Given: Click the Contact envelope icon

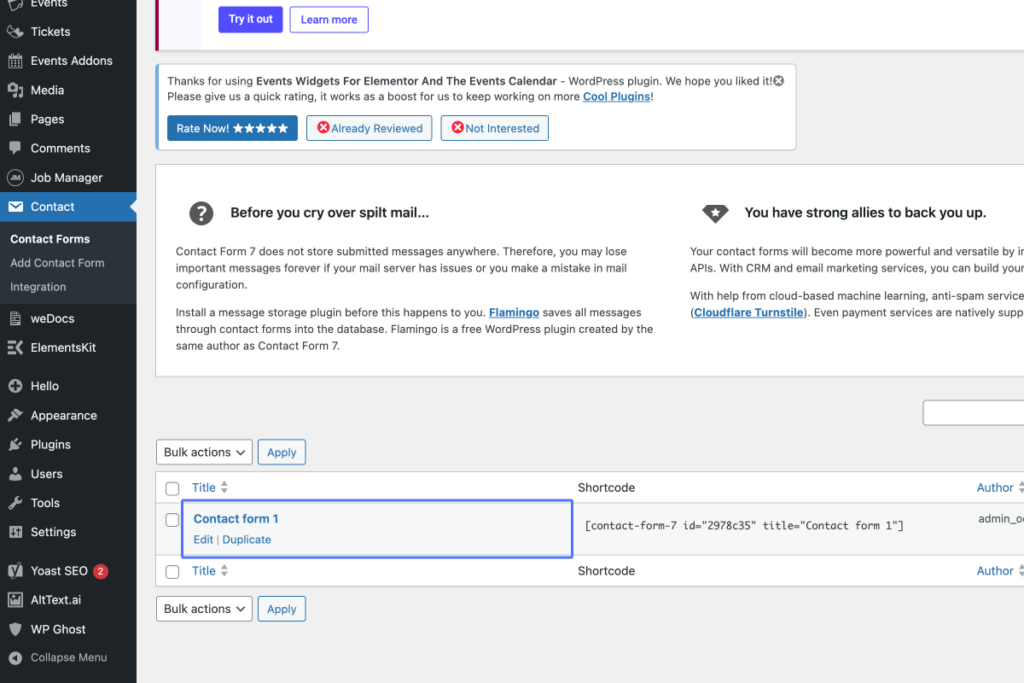Looking at the screenshot, I should point(16,206).
